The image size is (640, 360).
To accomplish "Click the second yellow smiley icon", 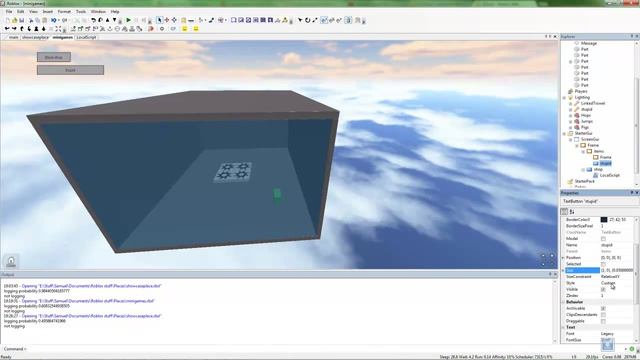I will pos(196,29).
